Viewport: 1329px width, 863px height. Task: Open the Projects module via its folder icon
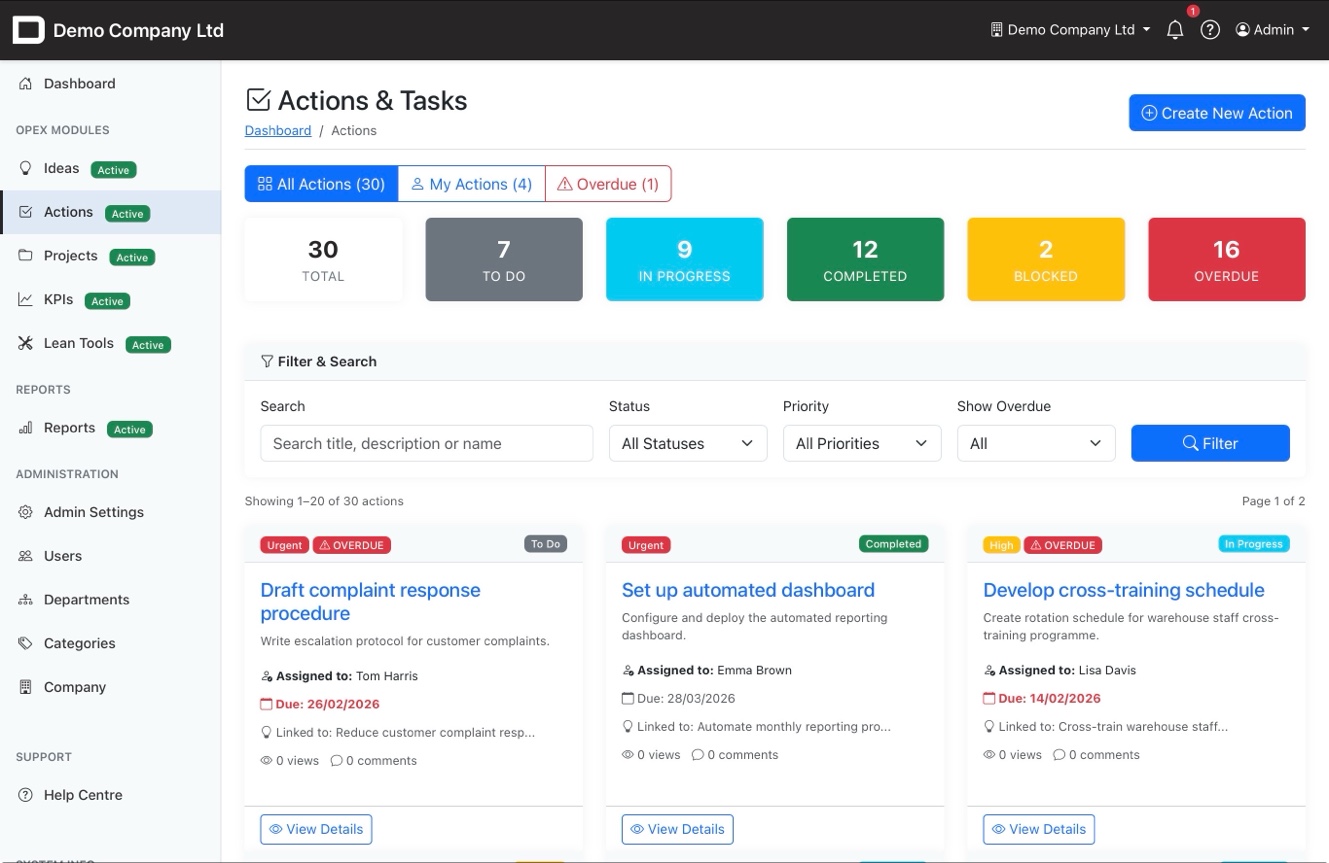(25, 256)
